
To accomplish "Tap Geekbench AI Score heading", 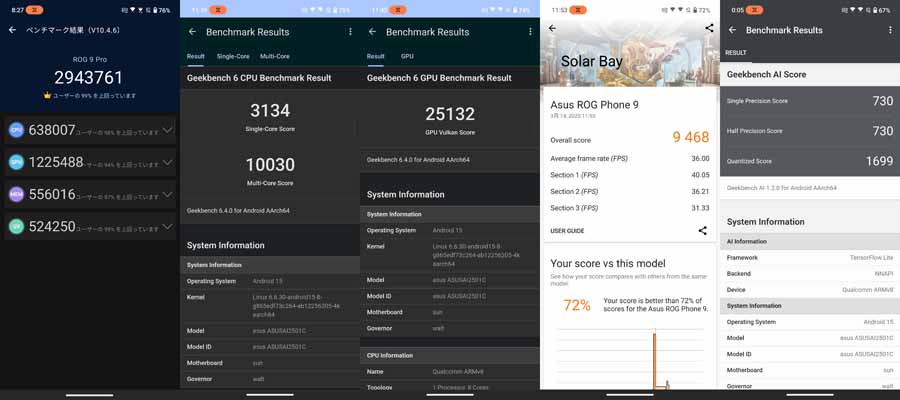I will [x=766, y=75].
